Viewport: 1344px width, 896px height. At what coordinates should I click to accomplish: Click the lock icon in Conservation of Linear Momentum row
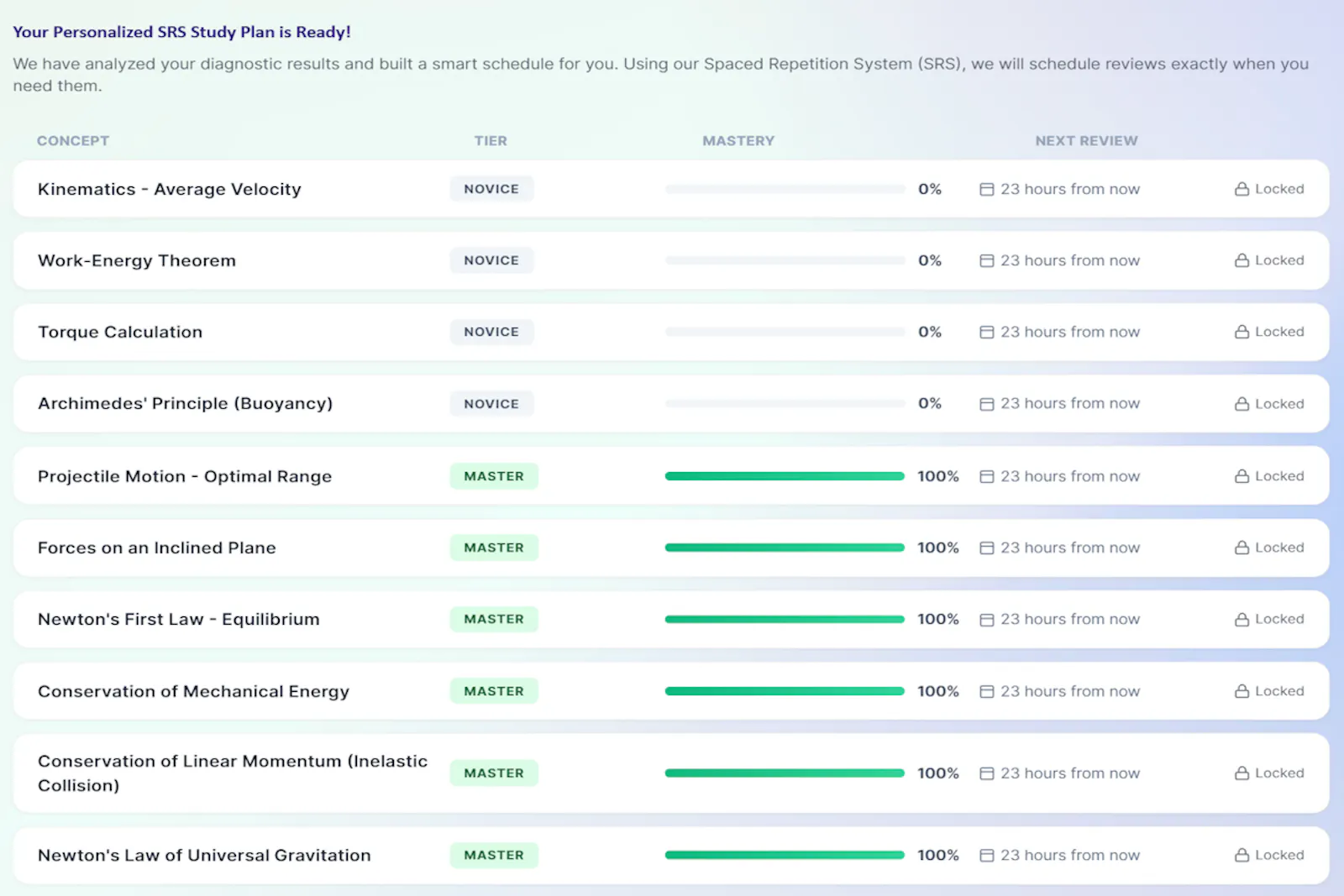click(1242, 773)
